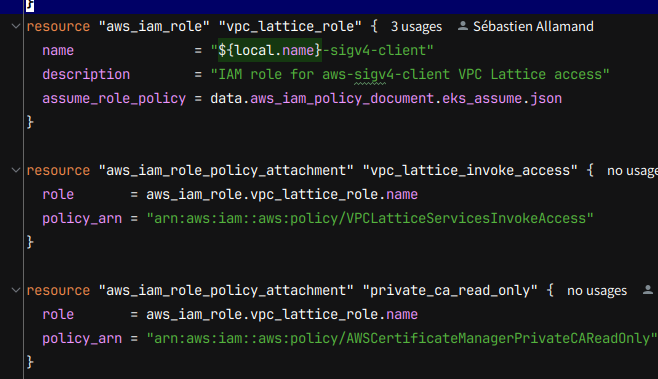
Task: Click 'role' attribute in private_ca_read_only block
Action: point(58,315)
